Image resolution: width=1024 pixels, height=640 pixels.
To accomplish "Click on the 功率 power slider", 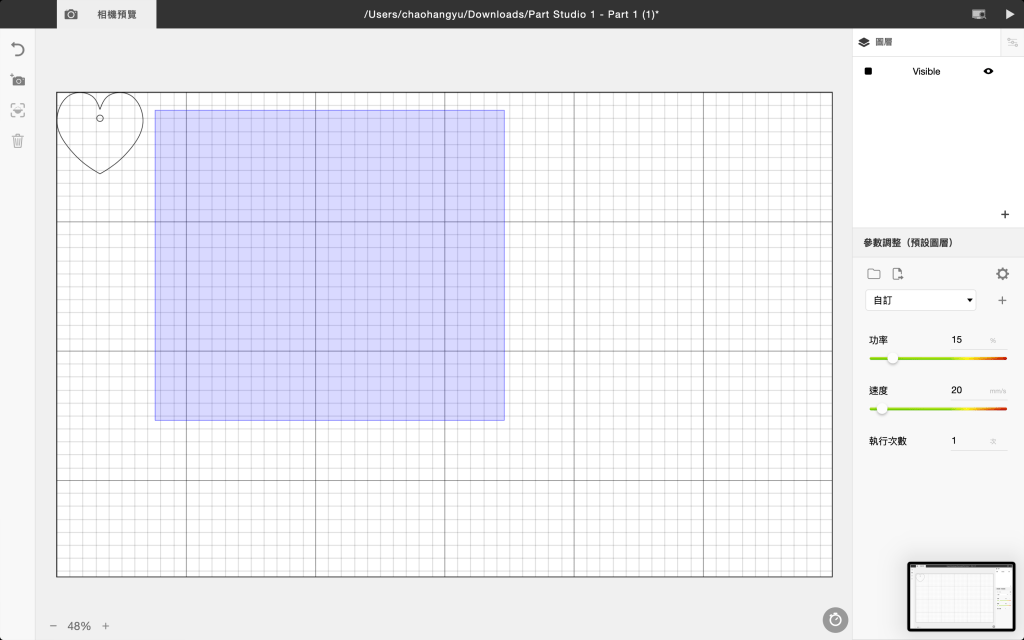I will click(938, 358).
